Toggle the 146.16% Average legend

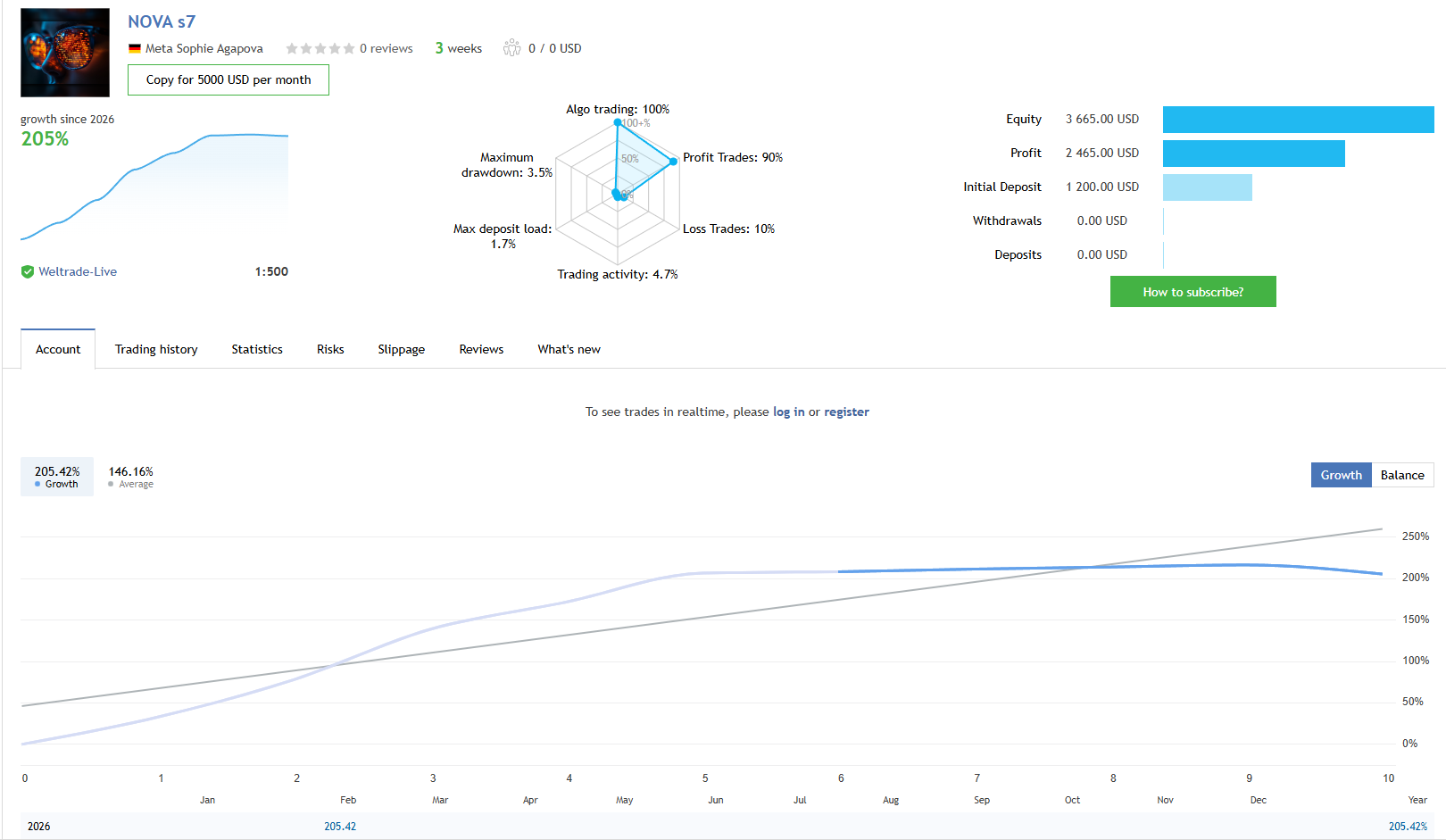[130, 476]
